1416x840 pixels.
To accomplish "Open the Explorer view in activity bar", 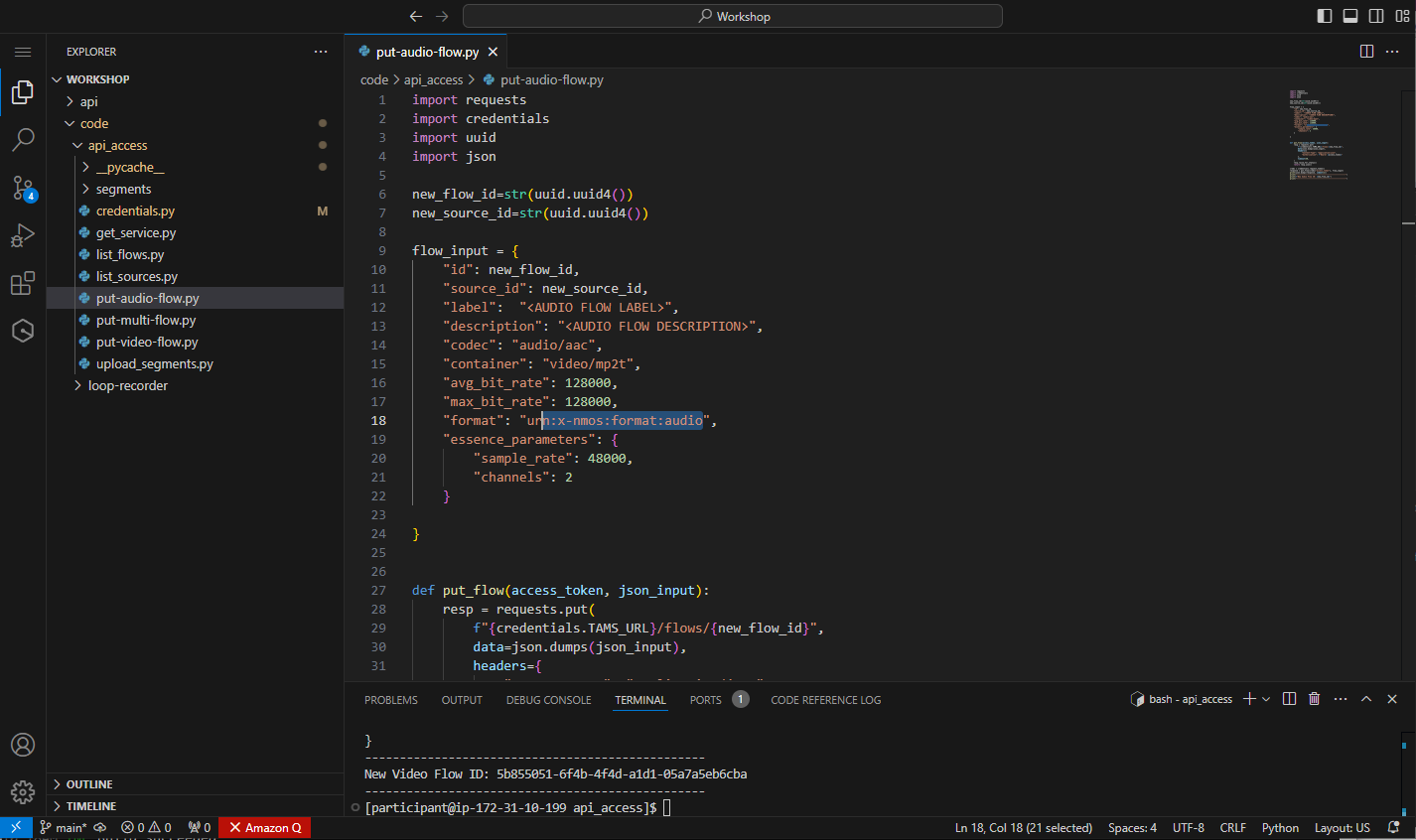I will pos(23,92).
